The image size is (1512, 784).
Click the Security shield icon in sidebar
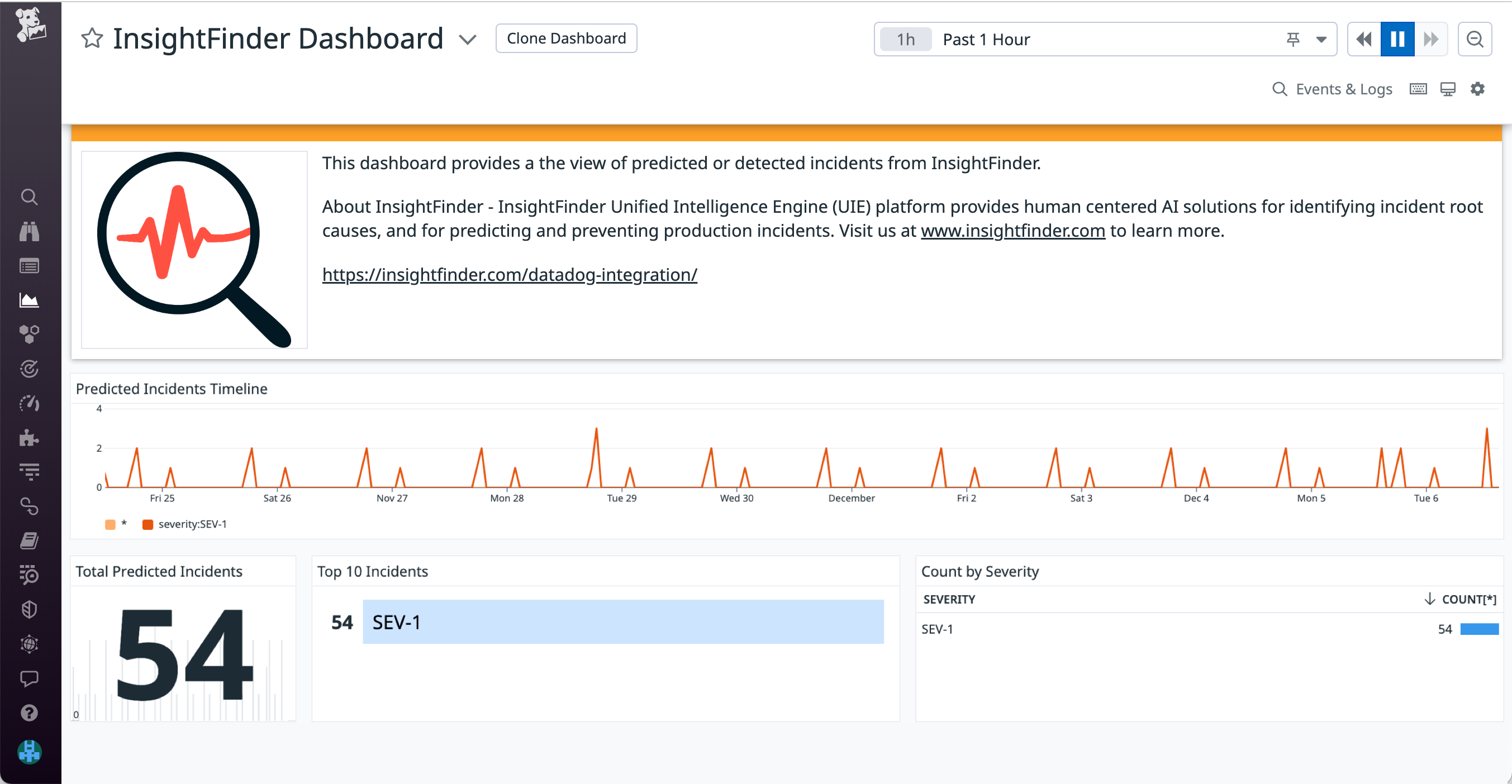(x=30, y=610)
